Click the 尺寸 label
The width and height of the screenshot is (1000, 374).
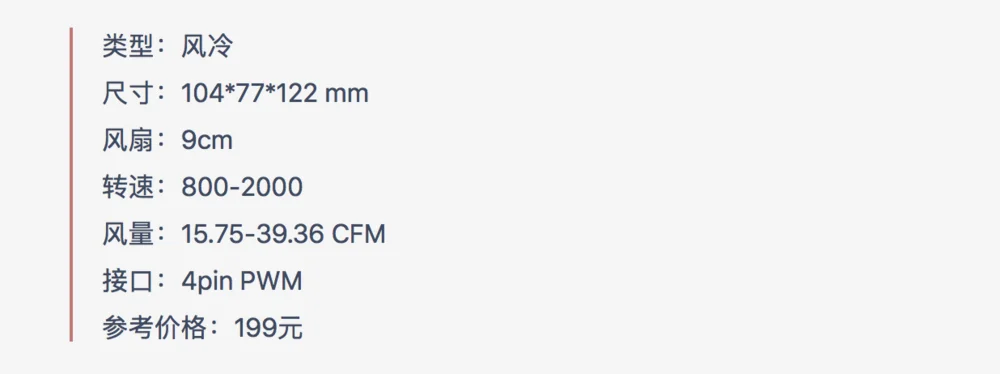tap(128, 94)
